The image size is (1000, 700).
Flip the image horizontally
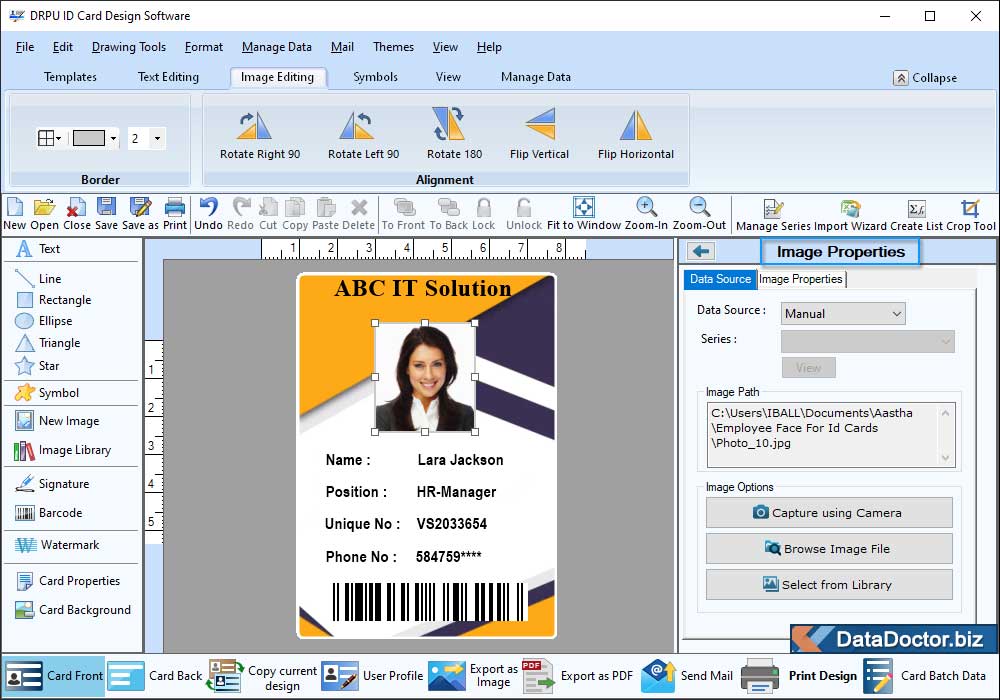click(635, 135)
